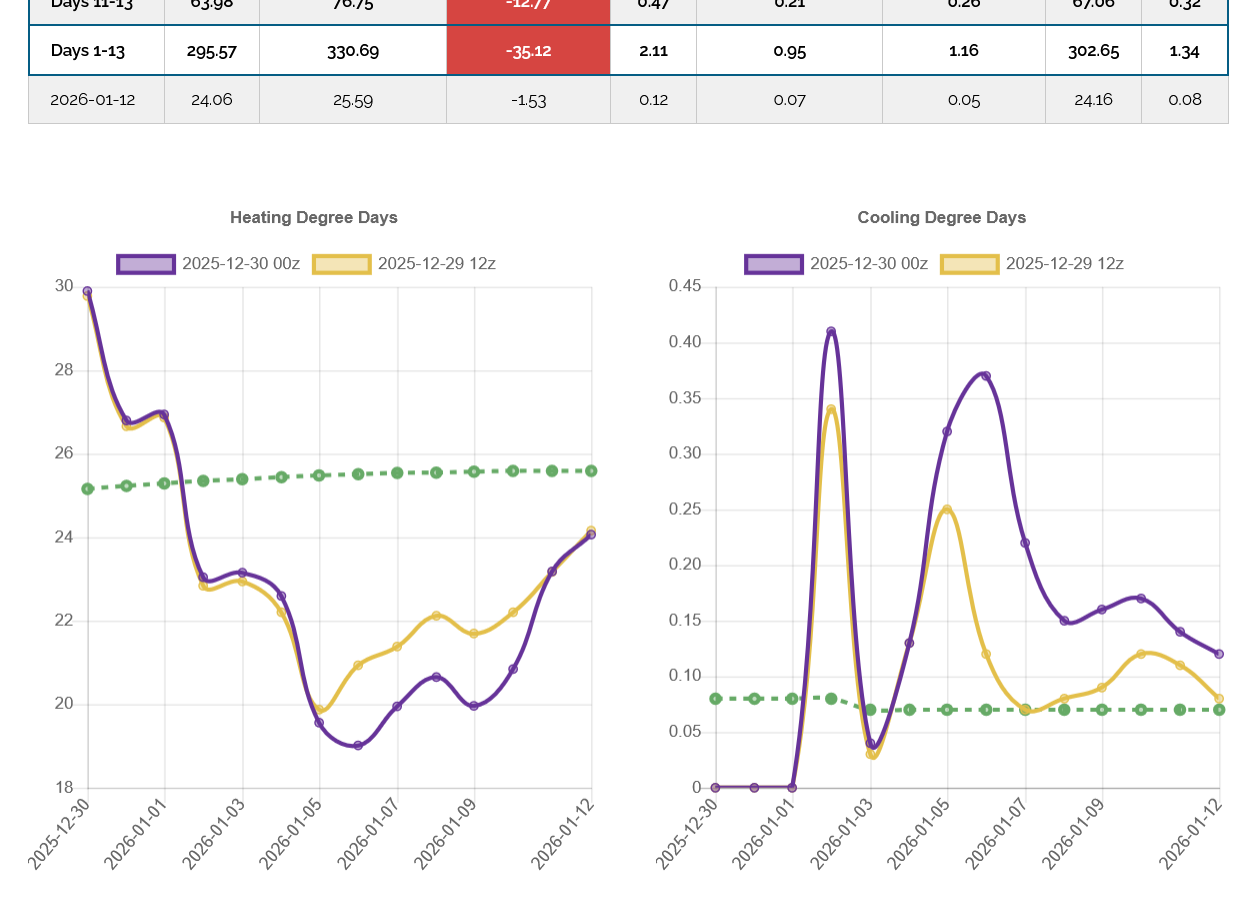This screenshot has width=1255, height=901.
Task: Click yellow 2025-12-29 12z swatch in Cooling legend
Action: click(969, 264)
